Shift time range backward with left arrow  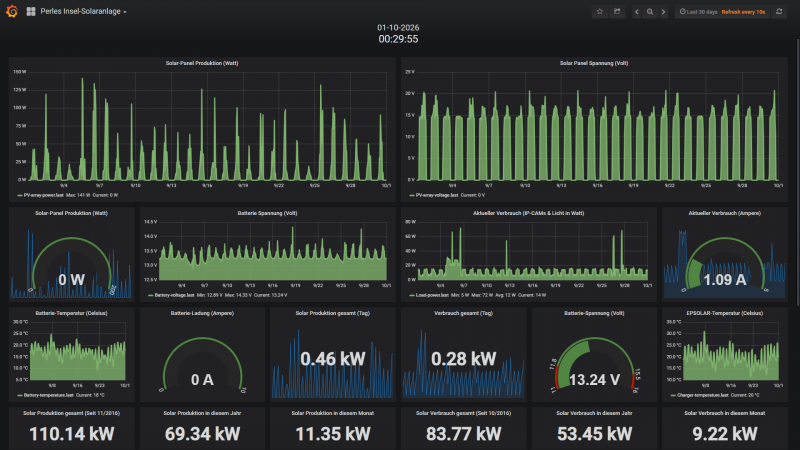click(x=636, y=12)
